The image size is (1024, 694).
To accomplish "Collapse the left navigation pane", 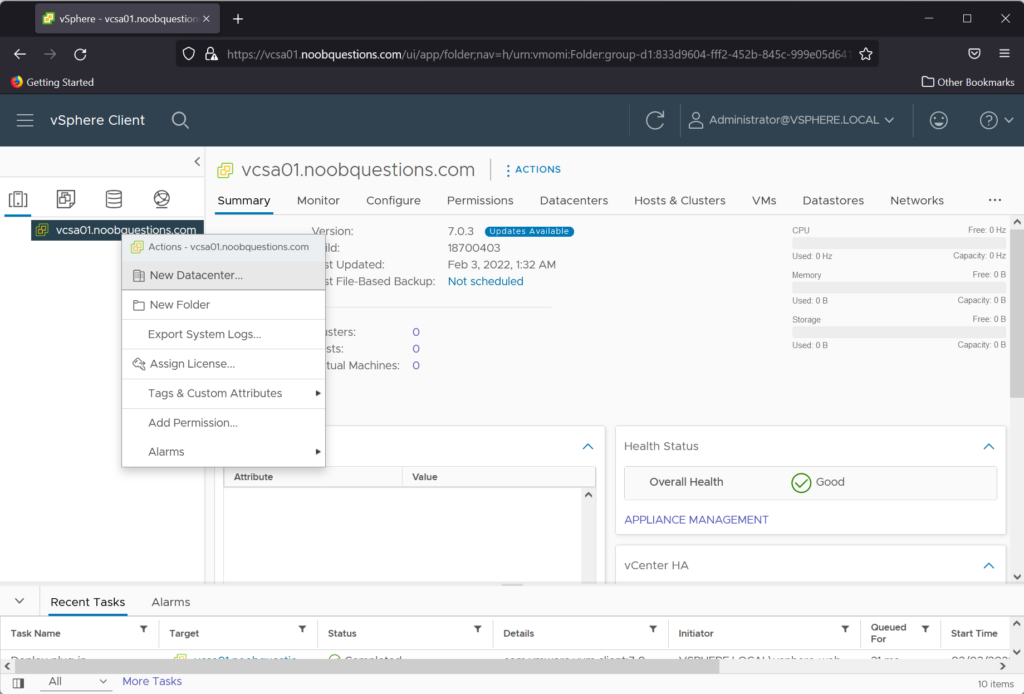I will click(x=197, y=161).
